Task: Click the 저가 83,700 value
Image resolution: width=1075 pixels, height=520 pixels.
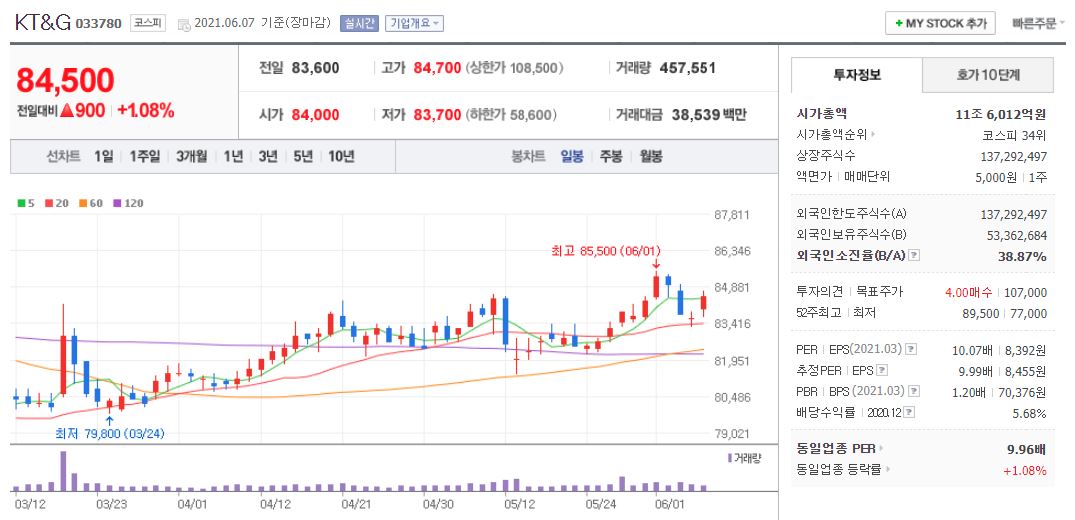Action: click(437, 115)
